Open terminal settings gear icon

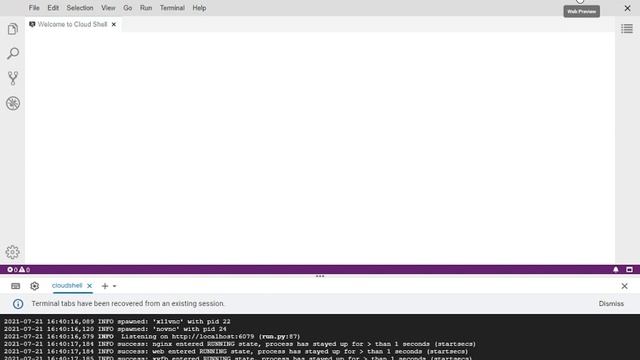coord(34,286)
